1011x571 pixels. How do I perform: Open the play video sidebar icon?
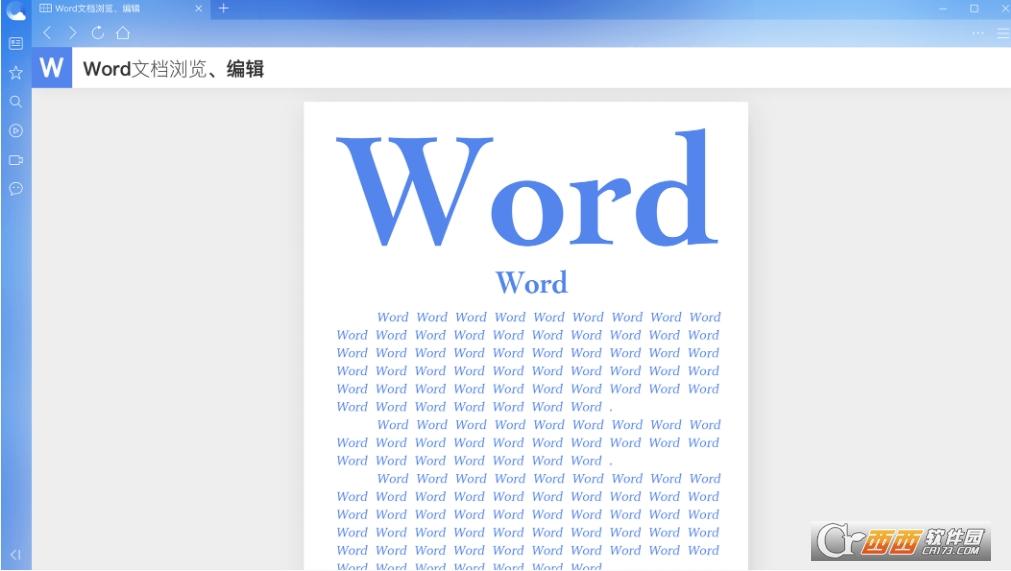pos(16,131)
